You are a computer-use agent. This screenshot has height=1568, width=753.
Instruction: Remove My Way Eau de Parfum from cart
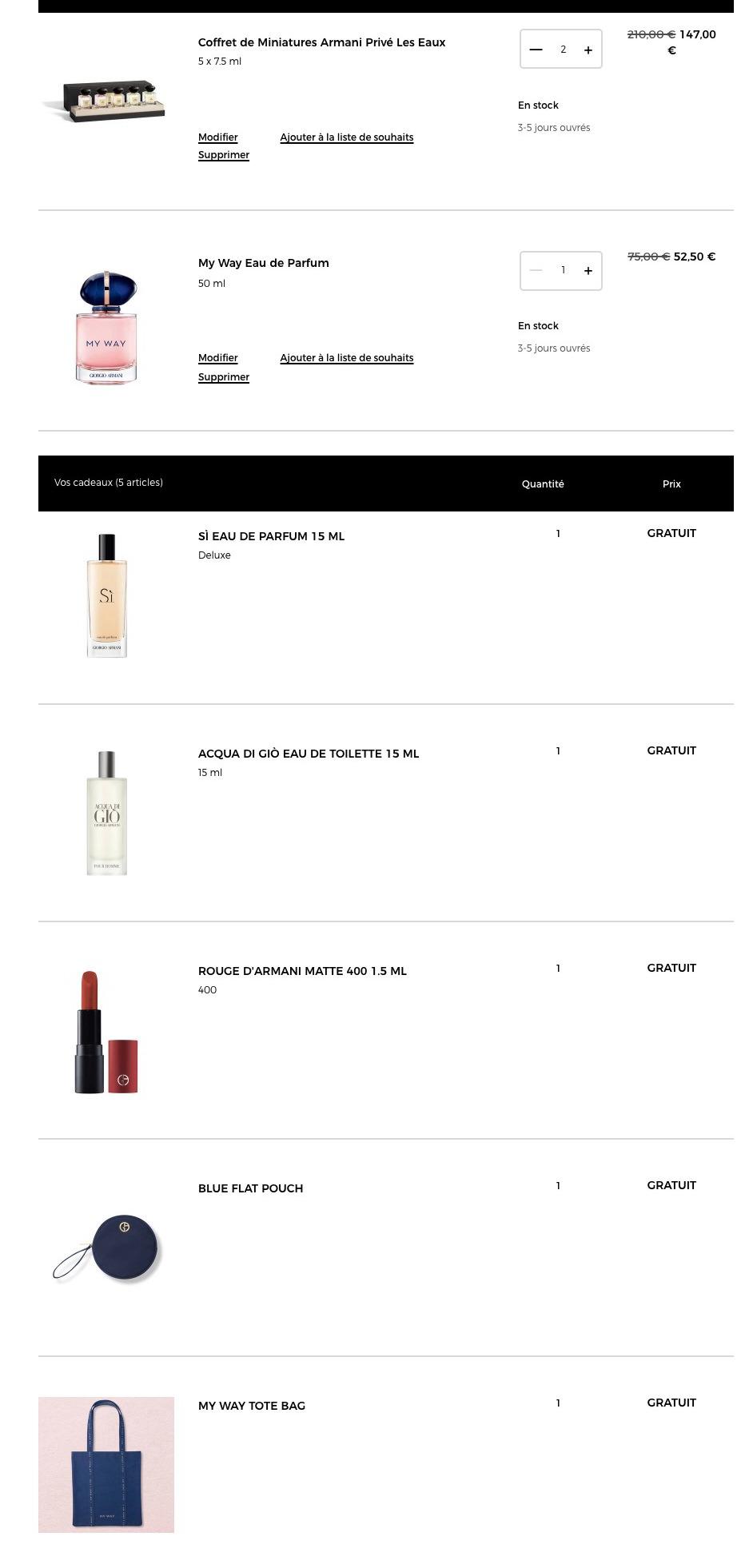[x=224, y=377]
